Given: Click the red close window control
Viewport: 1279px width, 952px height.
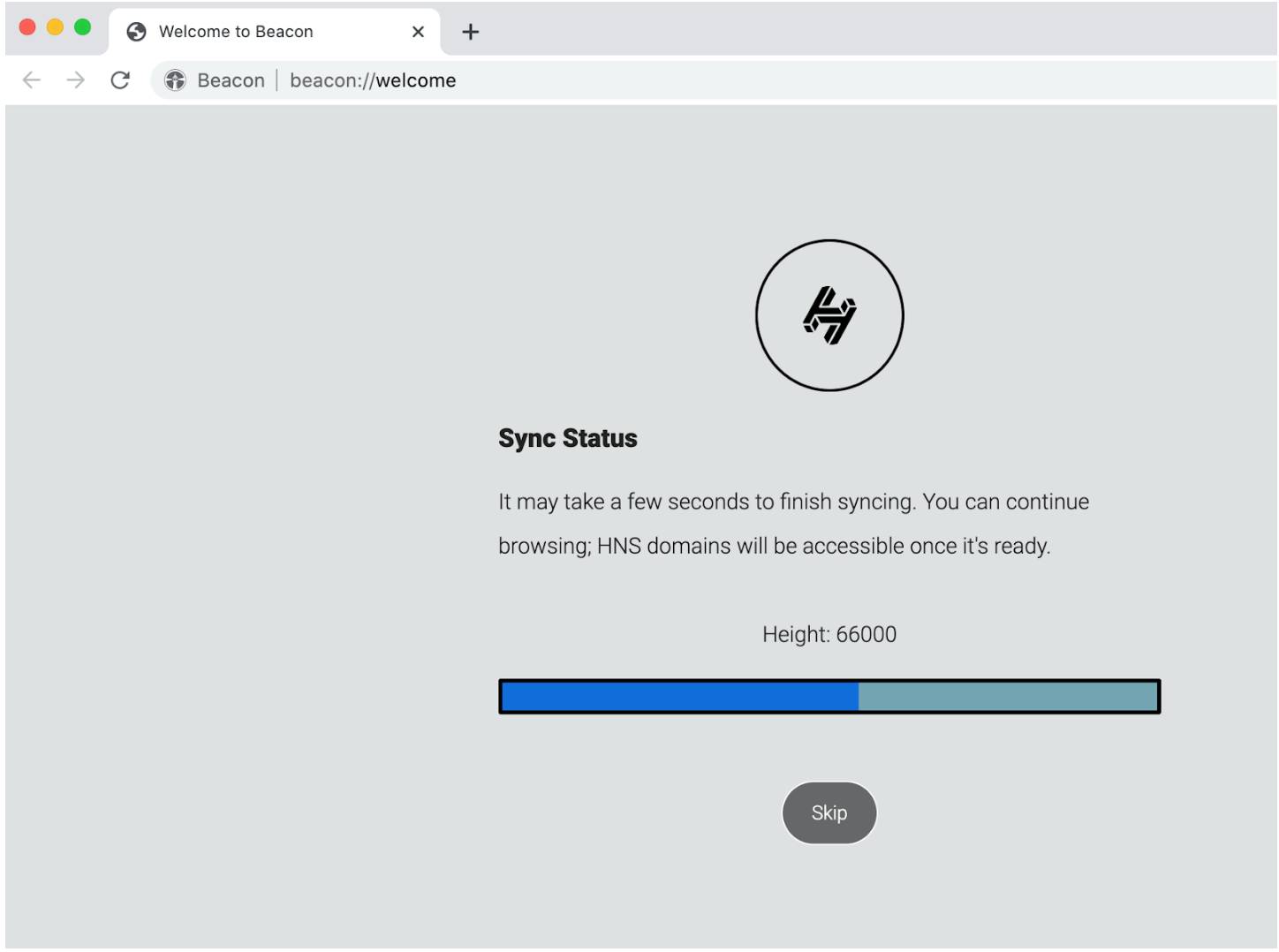Looking at the screenshot, I should coord(28,27).
